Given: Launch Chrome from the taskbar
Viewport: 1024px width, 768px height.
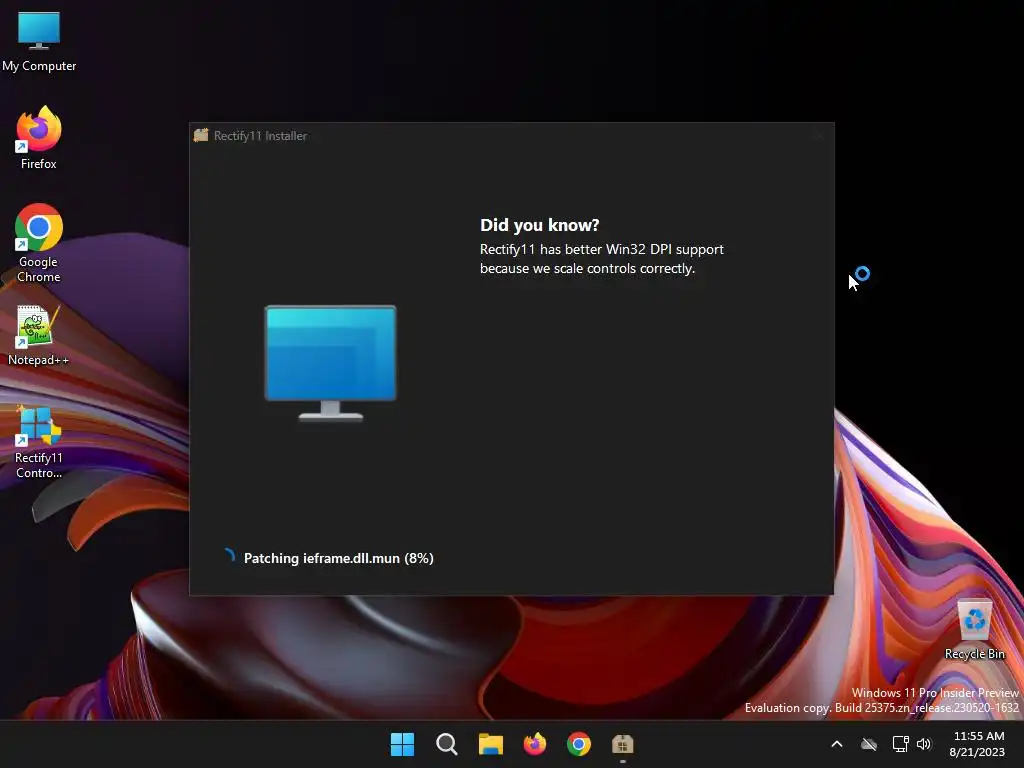Looking at the screenshot, I should [579, 744].
